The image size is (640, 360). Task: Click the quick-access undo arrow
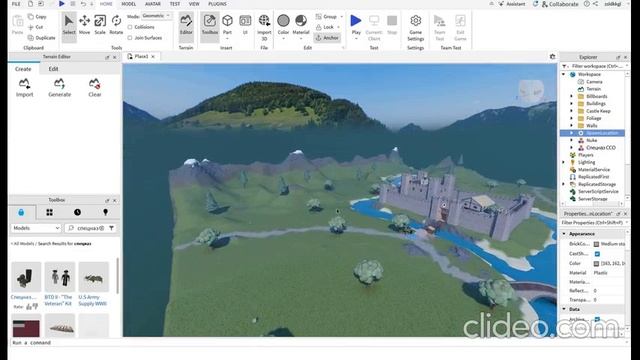pyautogui.click(x=83, y=4)
